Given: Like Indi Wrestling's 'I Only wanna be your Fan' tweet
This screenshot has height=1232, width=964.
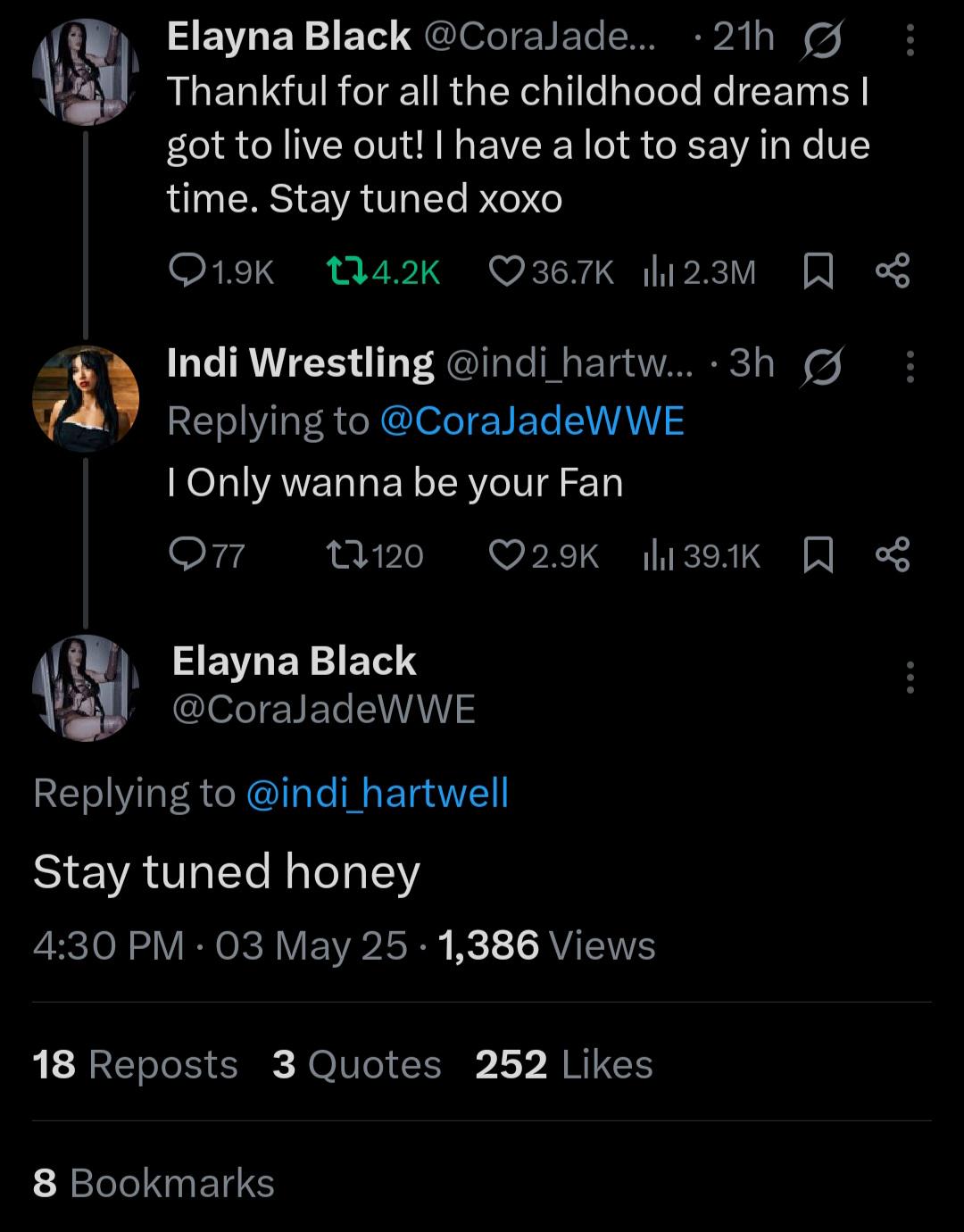Looking at the screenshot, I should point(506,555).
